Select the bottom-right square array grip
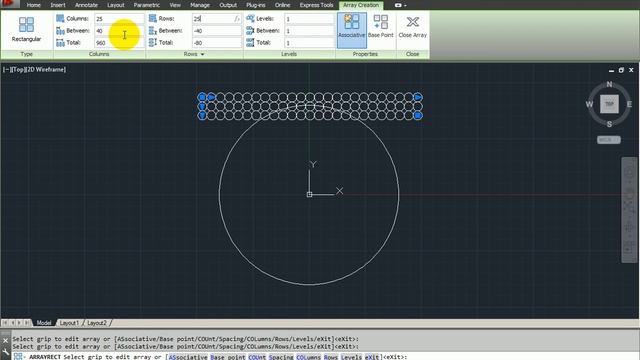640x360 pixels. click(418, 116)
